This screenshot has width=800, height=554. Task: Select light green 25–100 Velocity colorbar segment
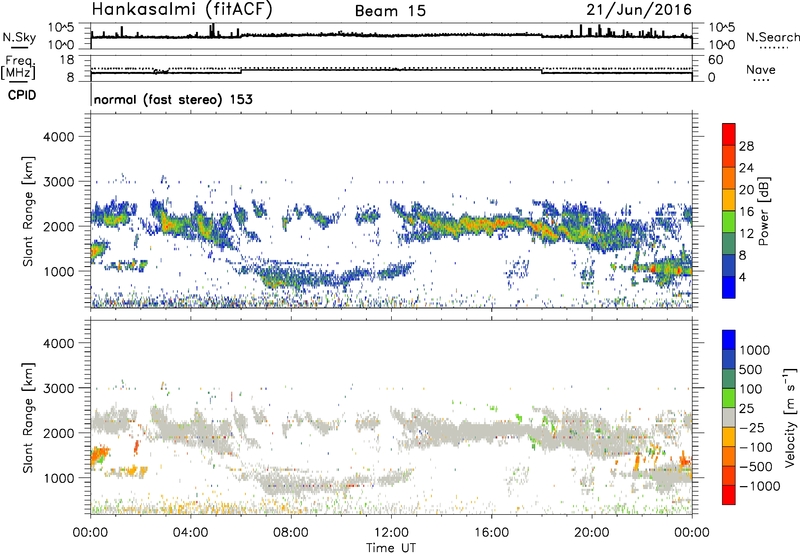[729, 398]
